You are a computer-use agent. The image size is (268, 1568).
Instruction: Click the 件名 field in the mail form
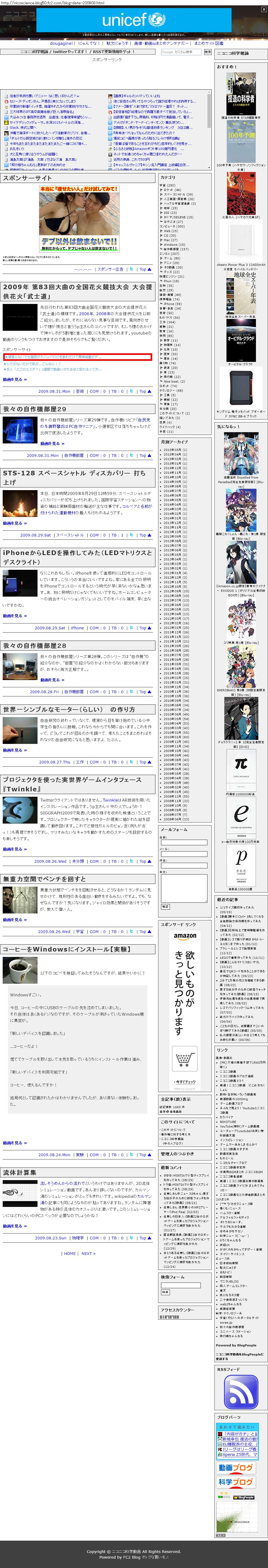[x=184, y=866]
